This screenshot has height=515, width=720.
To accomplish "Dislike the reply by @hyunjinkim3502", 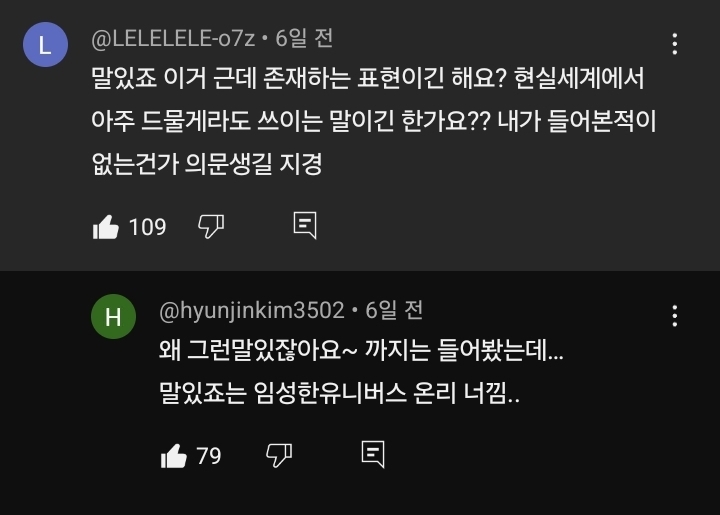I will (x=279, y=456).
